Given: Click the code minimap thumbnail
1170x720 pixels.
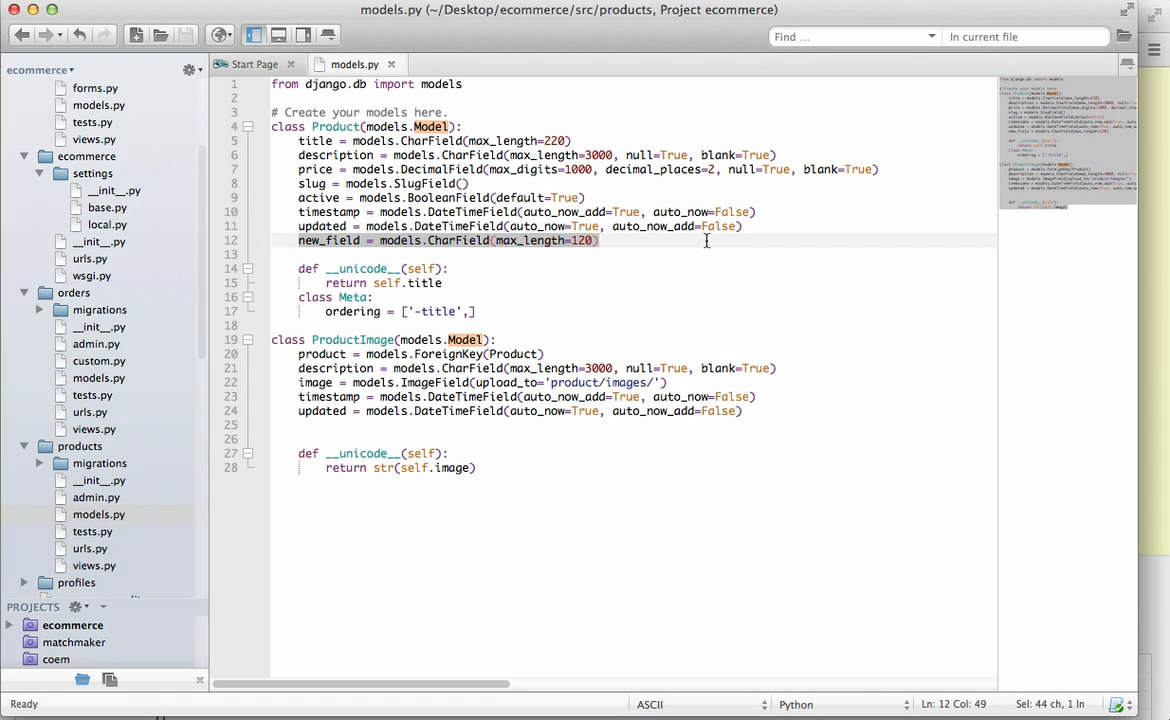Looking at the screenshot, I should click(x=1068, y=143).
